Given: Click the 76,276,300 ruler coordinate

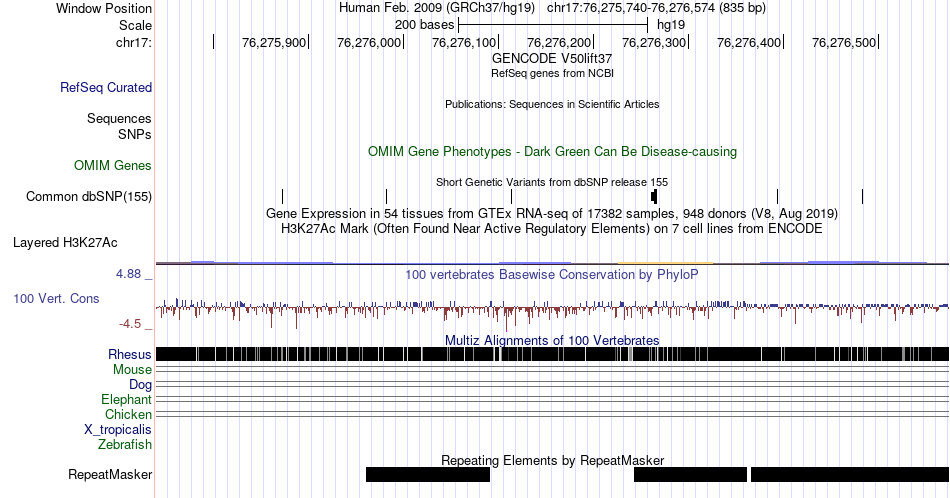Looking at the screenshot, I should [654, 42].
